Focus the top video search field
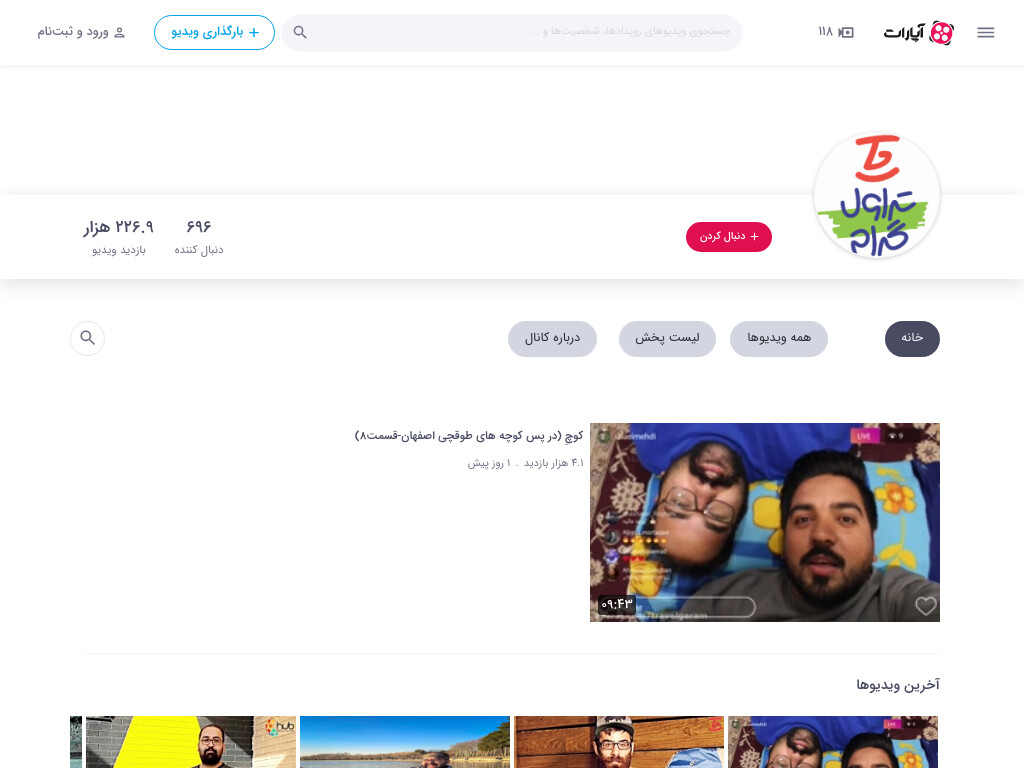Image resolution: width=1024 pixels, height=768 pixels. pos(512,32)
